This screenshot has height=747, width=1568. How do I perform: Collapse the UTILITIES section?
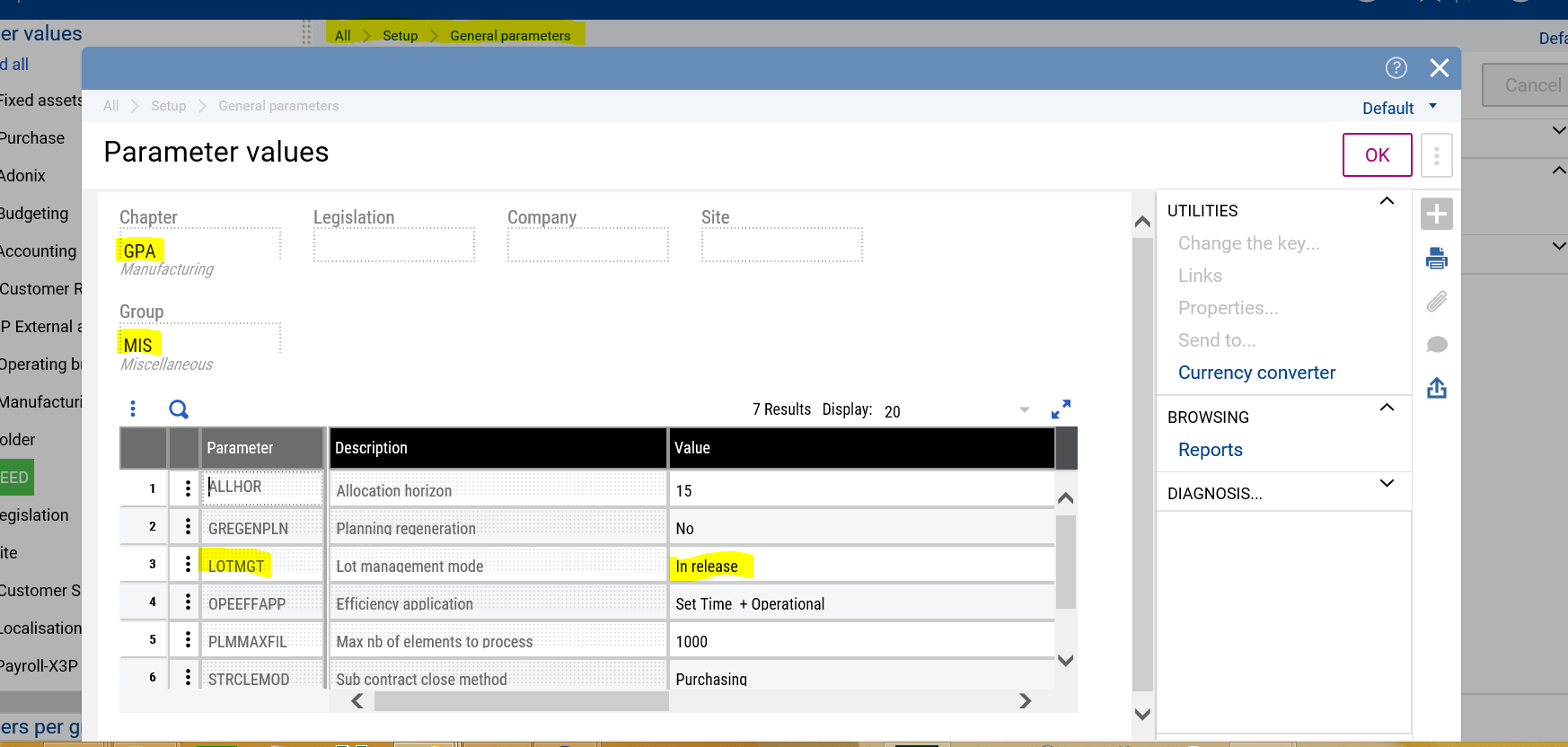click(1387, 201)
